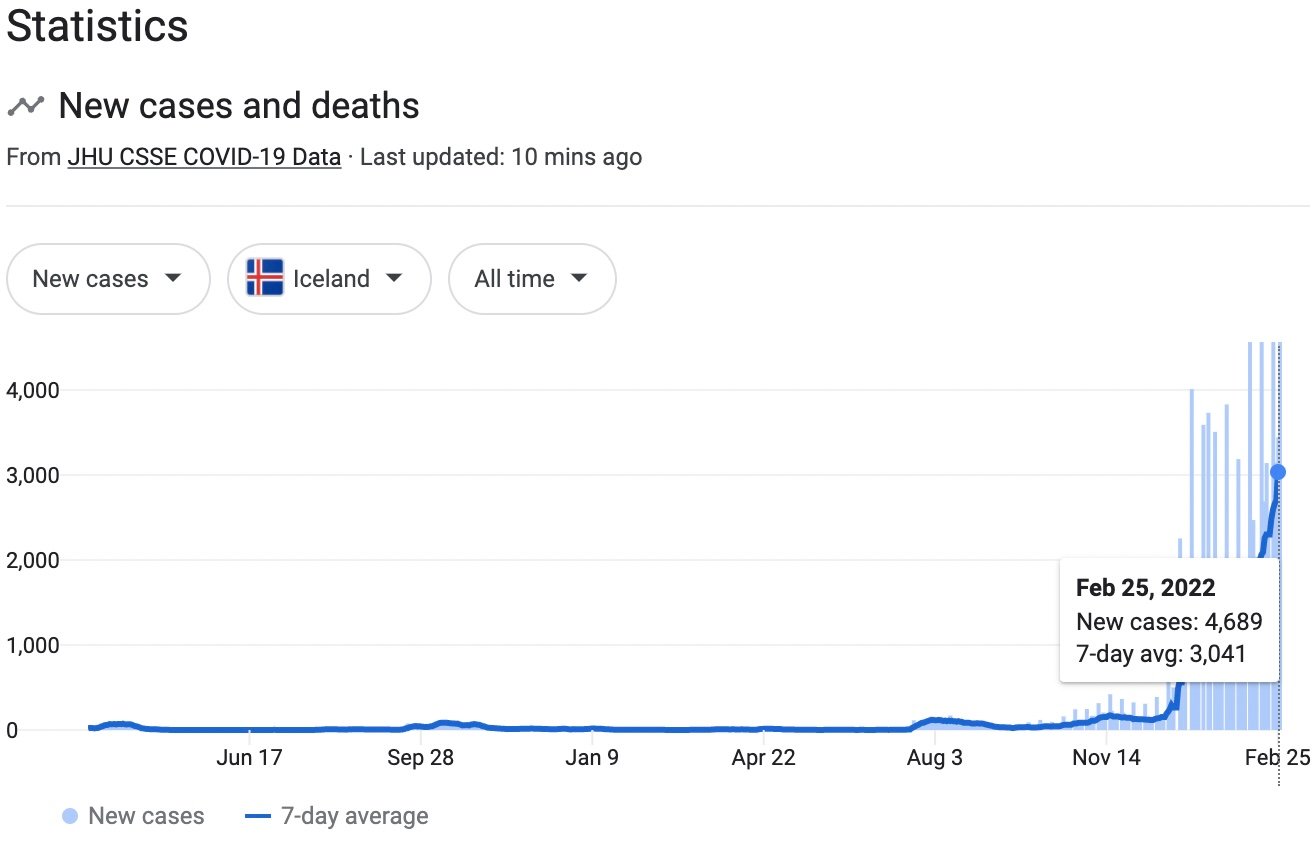Click the Statistics title text

tap(97, 27)
